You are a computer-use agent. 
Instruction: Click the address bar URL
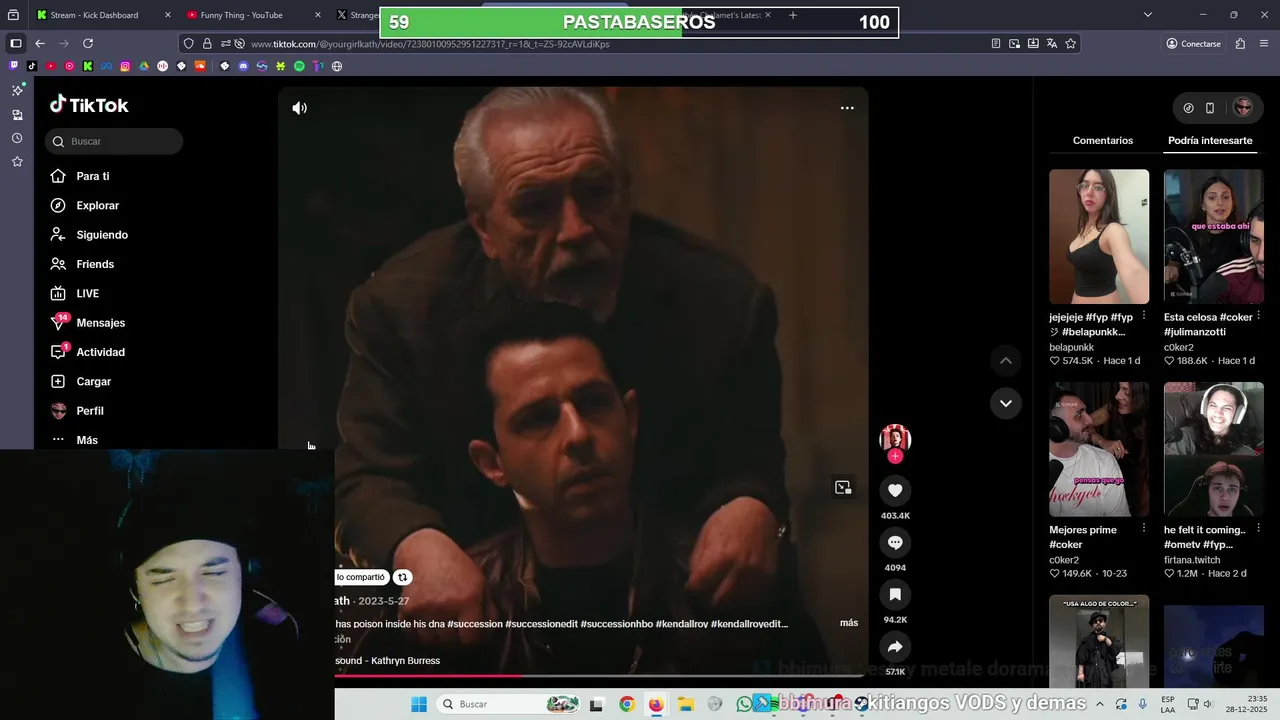[430, 44]
